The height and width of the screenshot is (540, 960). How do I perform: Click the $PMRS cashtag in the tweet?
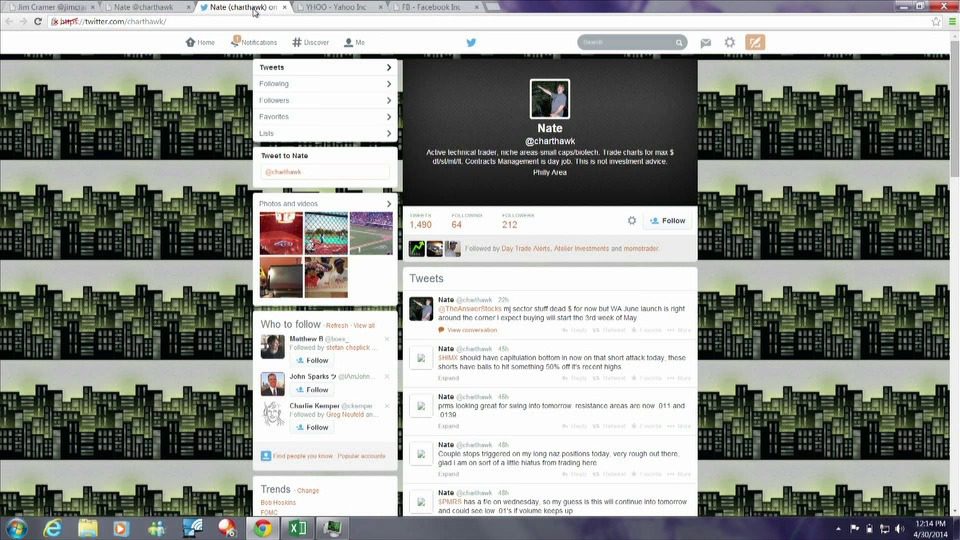click(449, 501)
